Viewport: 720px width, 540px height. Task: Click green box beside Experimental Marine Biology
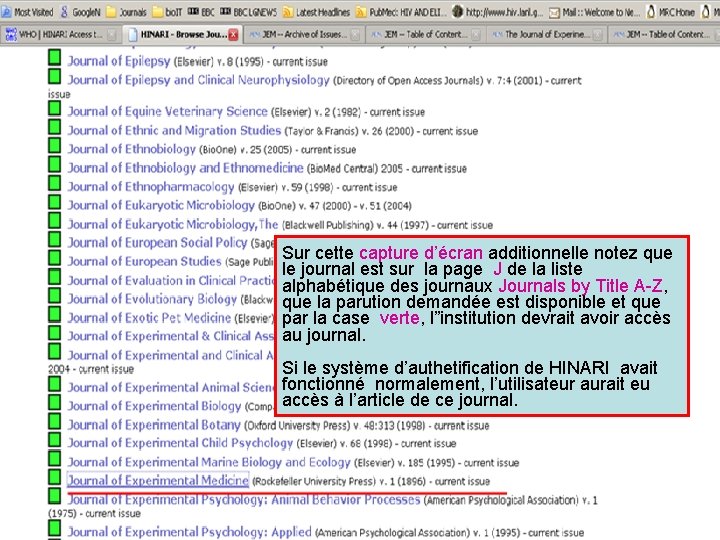click(x=55, y=458)
